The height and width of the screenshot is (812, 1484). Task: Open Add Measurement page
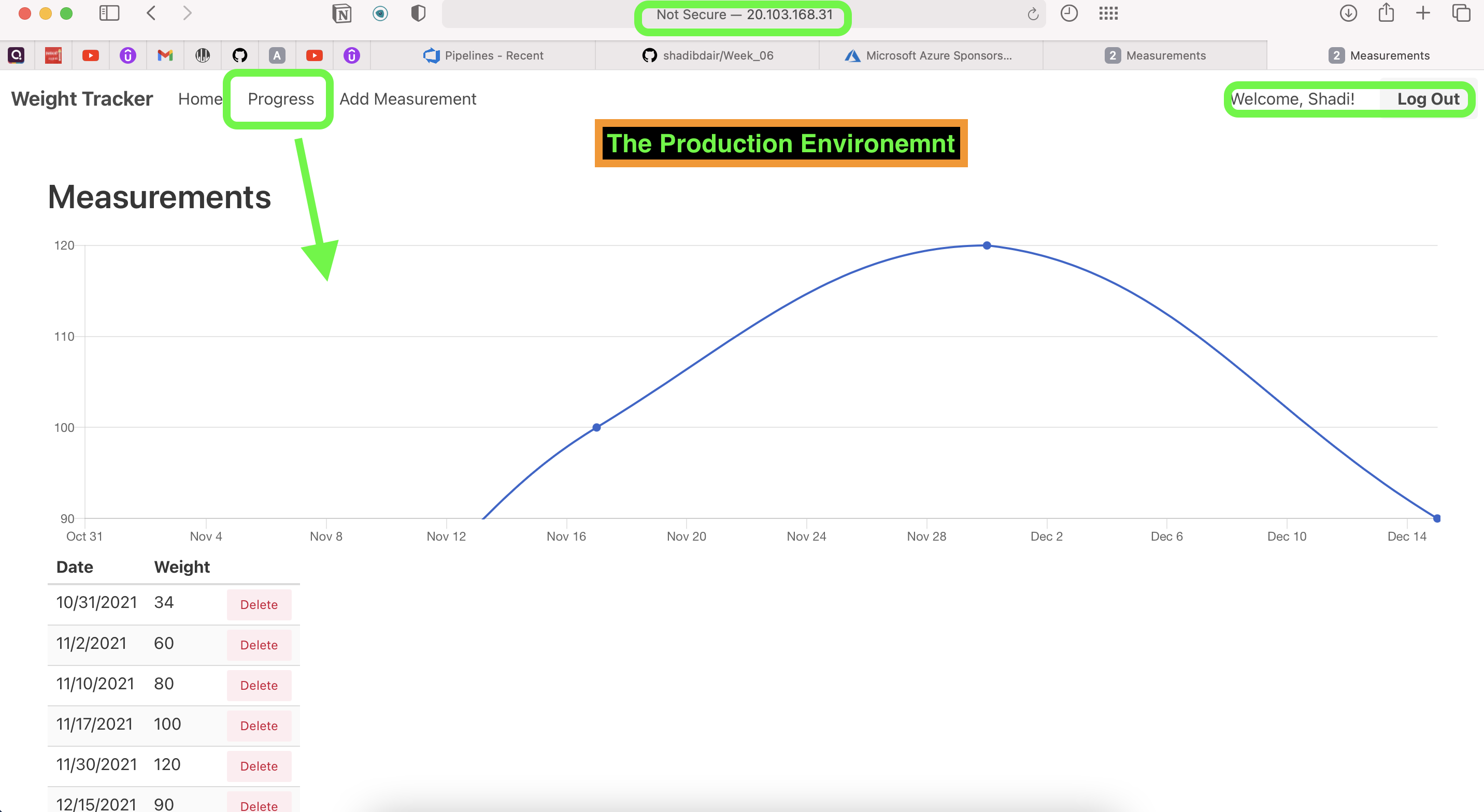pyautogui.click(x=407, y=99)
